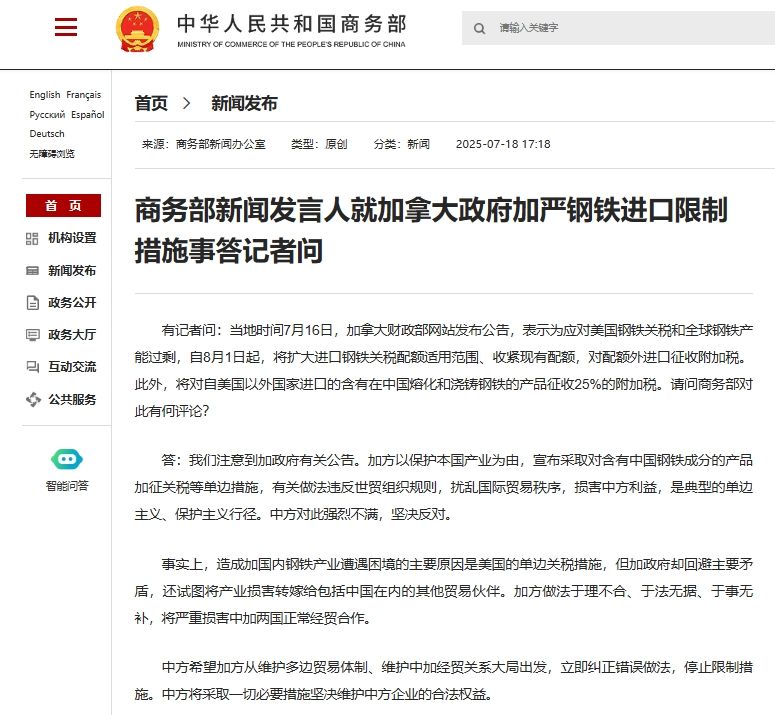Click the 类型：原创 label
The height and width of the screenshot is (715, 775).
[x=319, y=144]
